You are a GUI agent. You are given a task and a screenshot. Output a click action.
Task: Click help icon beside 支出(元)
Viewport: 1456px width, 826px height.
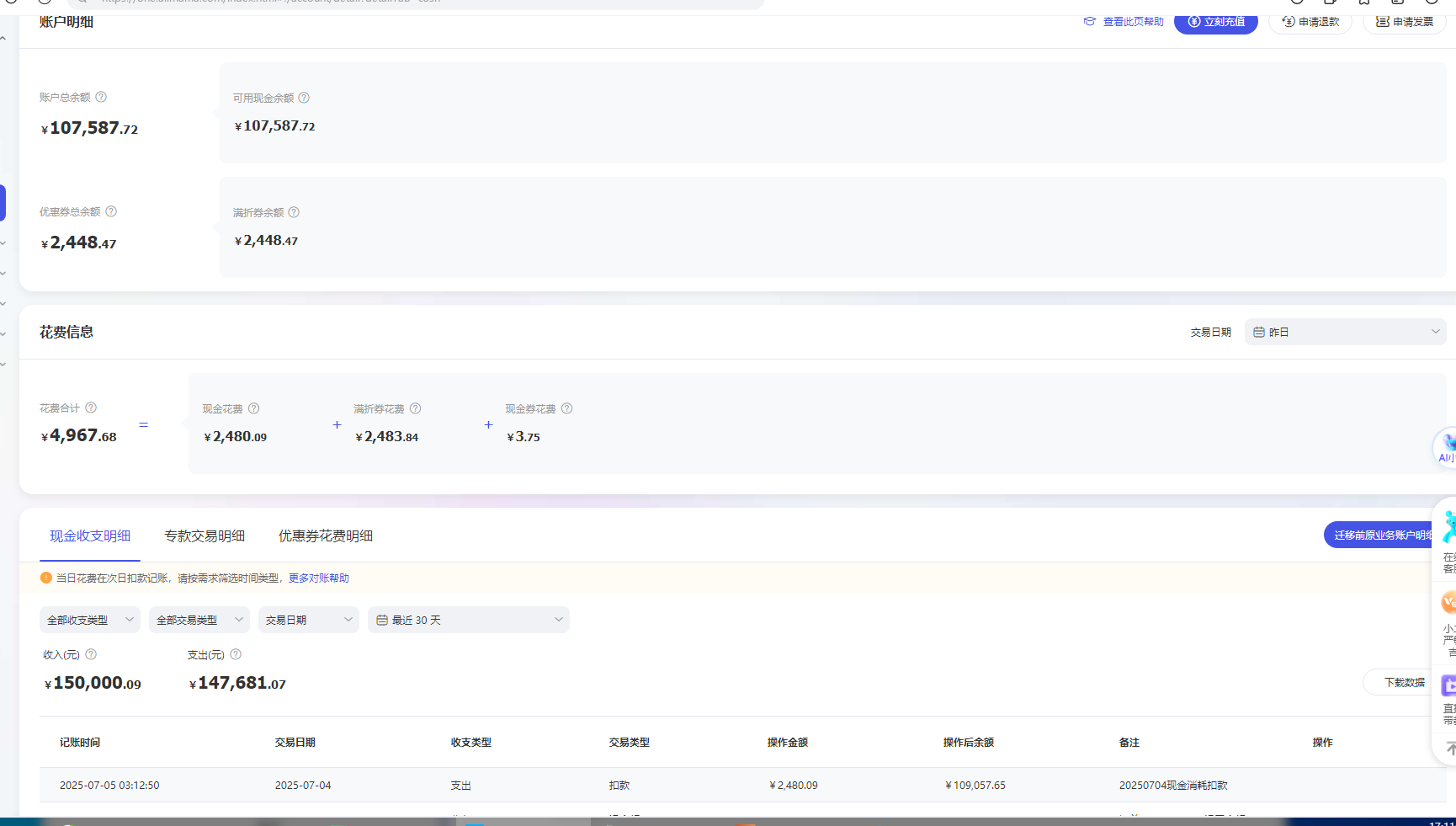coord(236,654)
